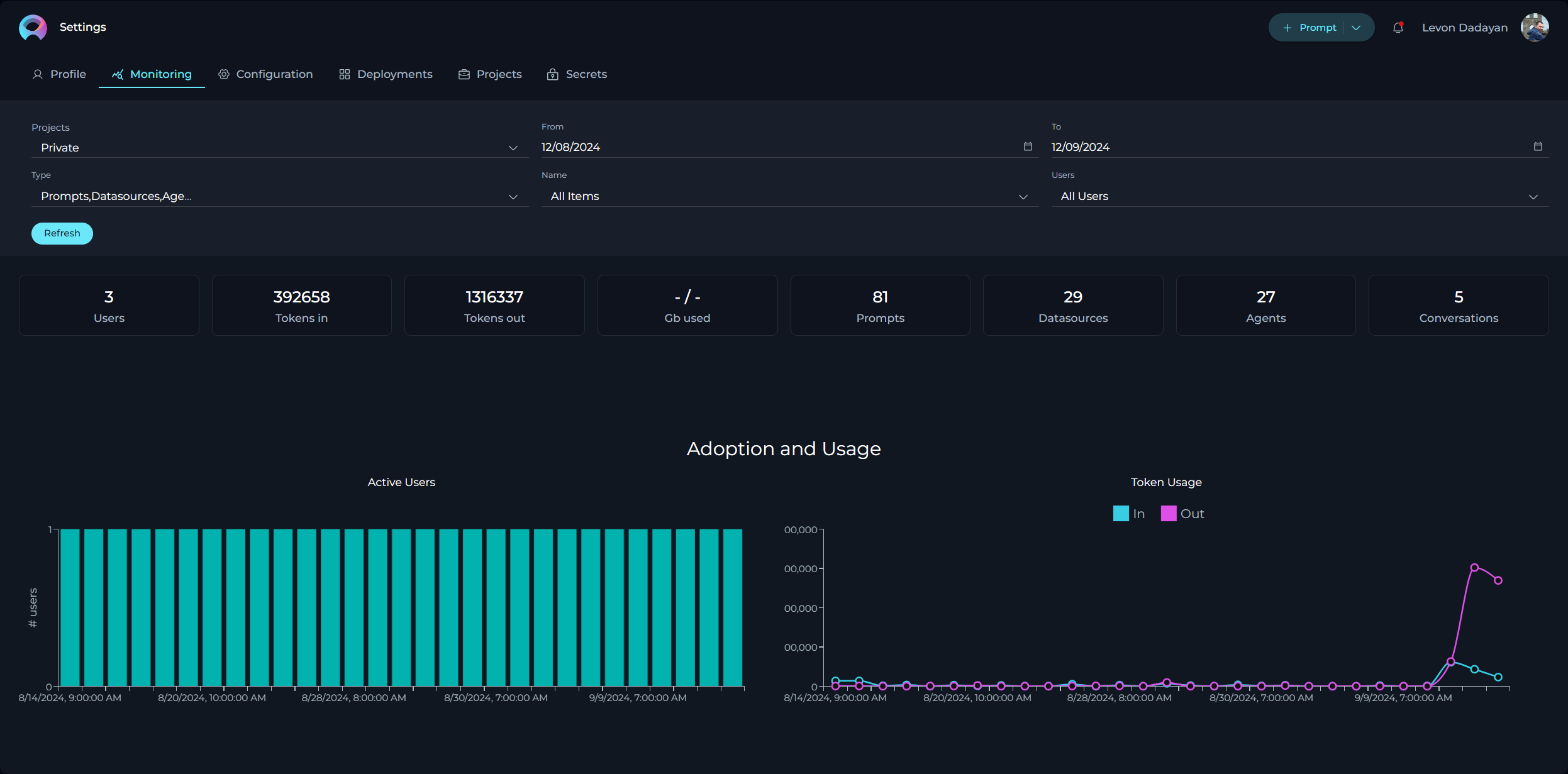Image resolution: width=1568 pixels, height=774 pixels.
Task: Toggle the Out legend color swatch
Action: tap(1169, 514)
